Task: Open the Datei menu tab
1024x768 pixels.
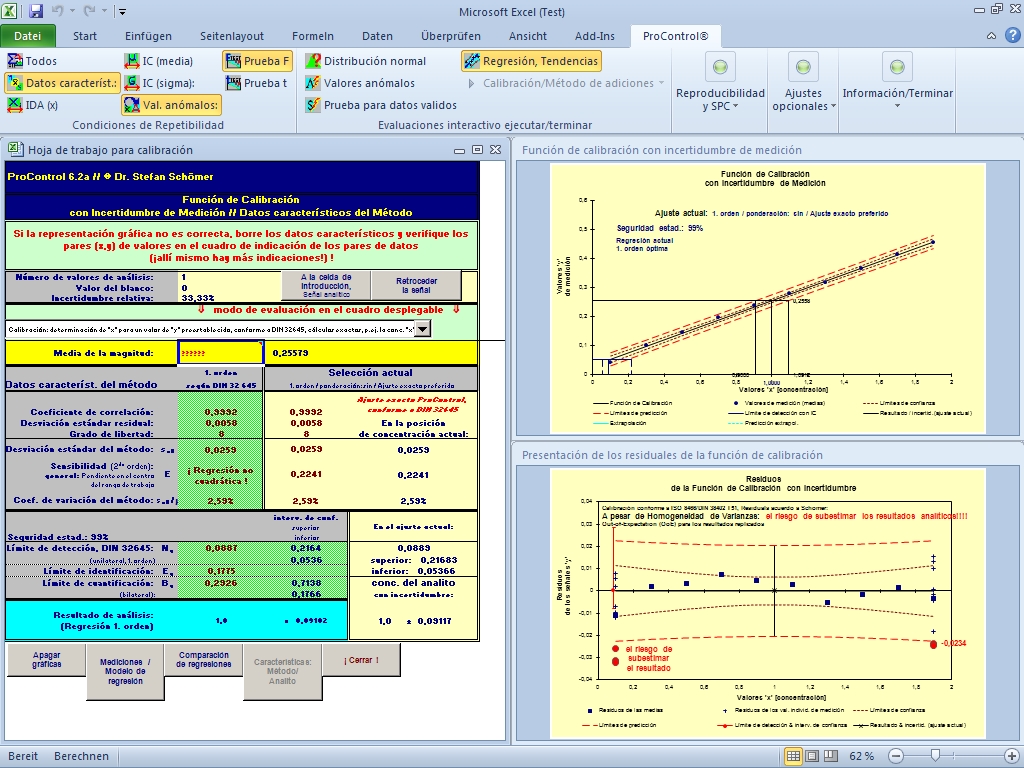Action: coord(28,36)
